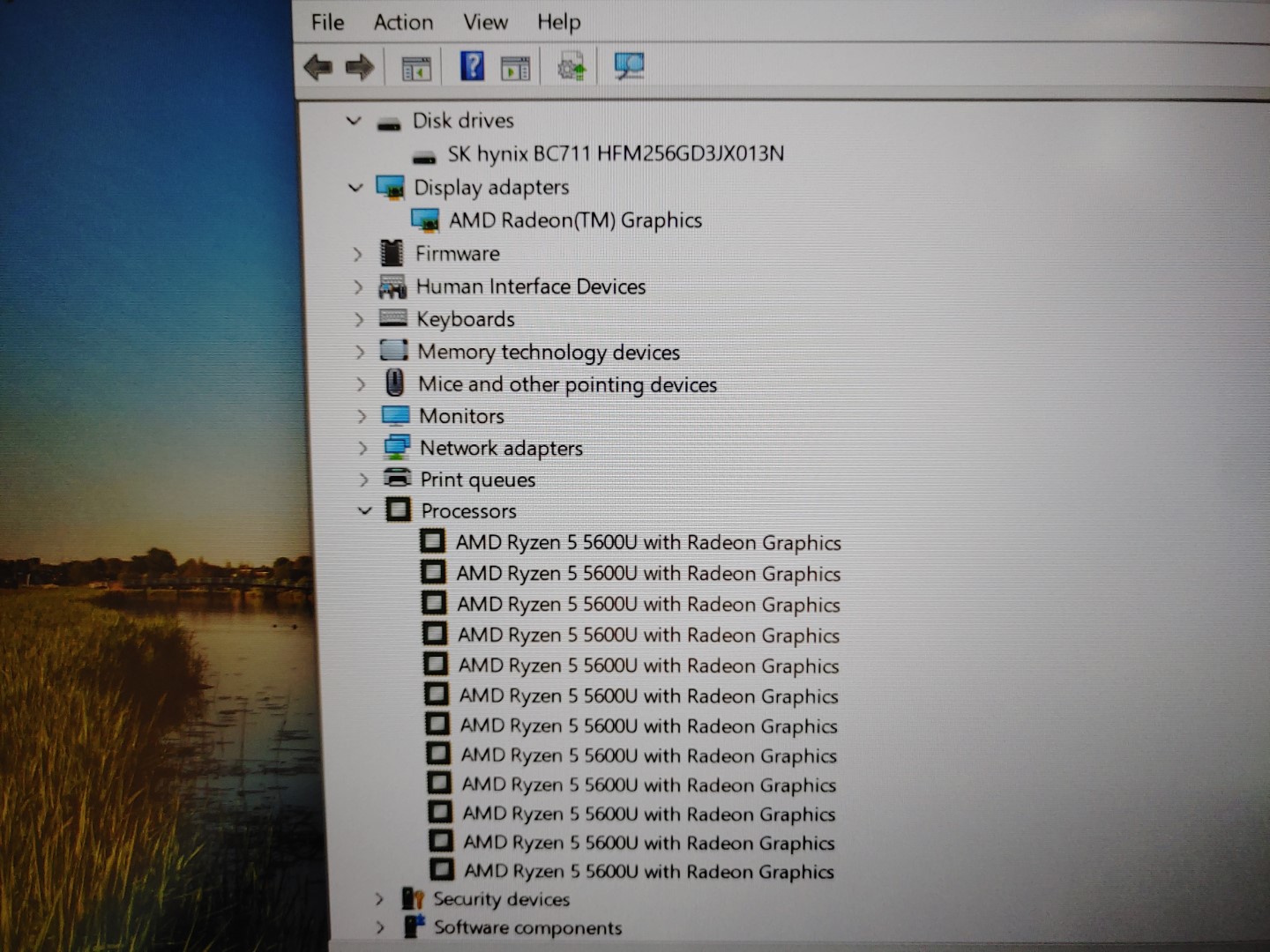Viewport: 1270px width, 952px height.
Task: Click the Show/Hide Console Tree icon
Action: [x=416, y=68]
